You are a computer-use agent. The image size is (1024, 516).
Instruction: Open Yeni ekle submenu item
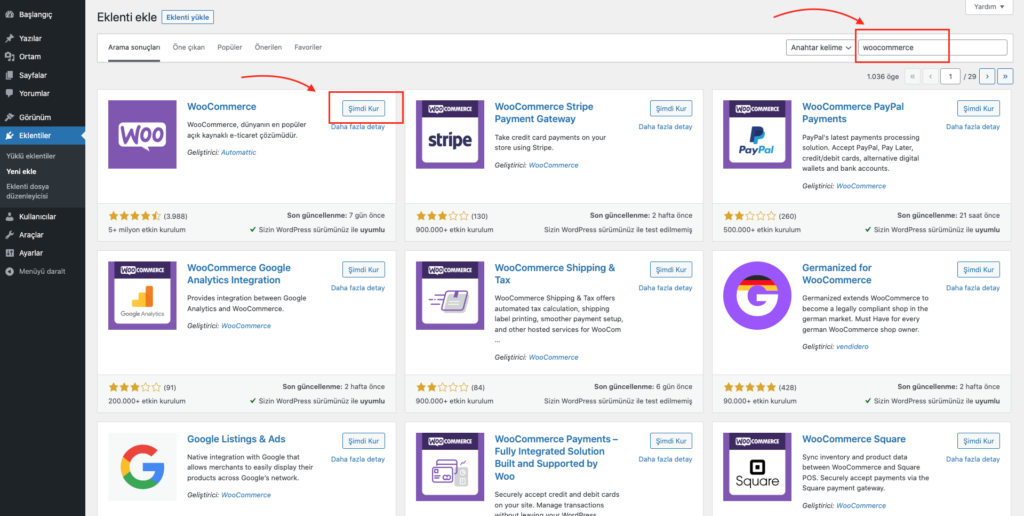(x=21, y=171)
